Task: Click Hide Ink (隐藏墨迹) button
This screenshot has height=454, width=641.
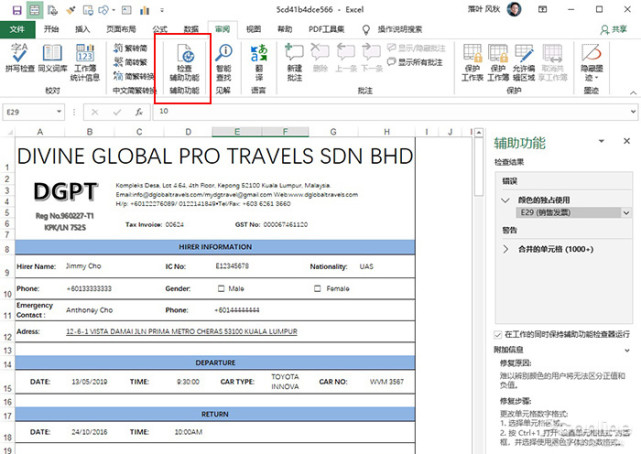Action: click(x=591, y=62)
